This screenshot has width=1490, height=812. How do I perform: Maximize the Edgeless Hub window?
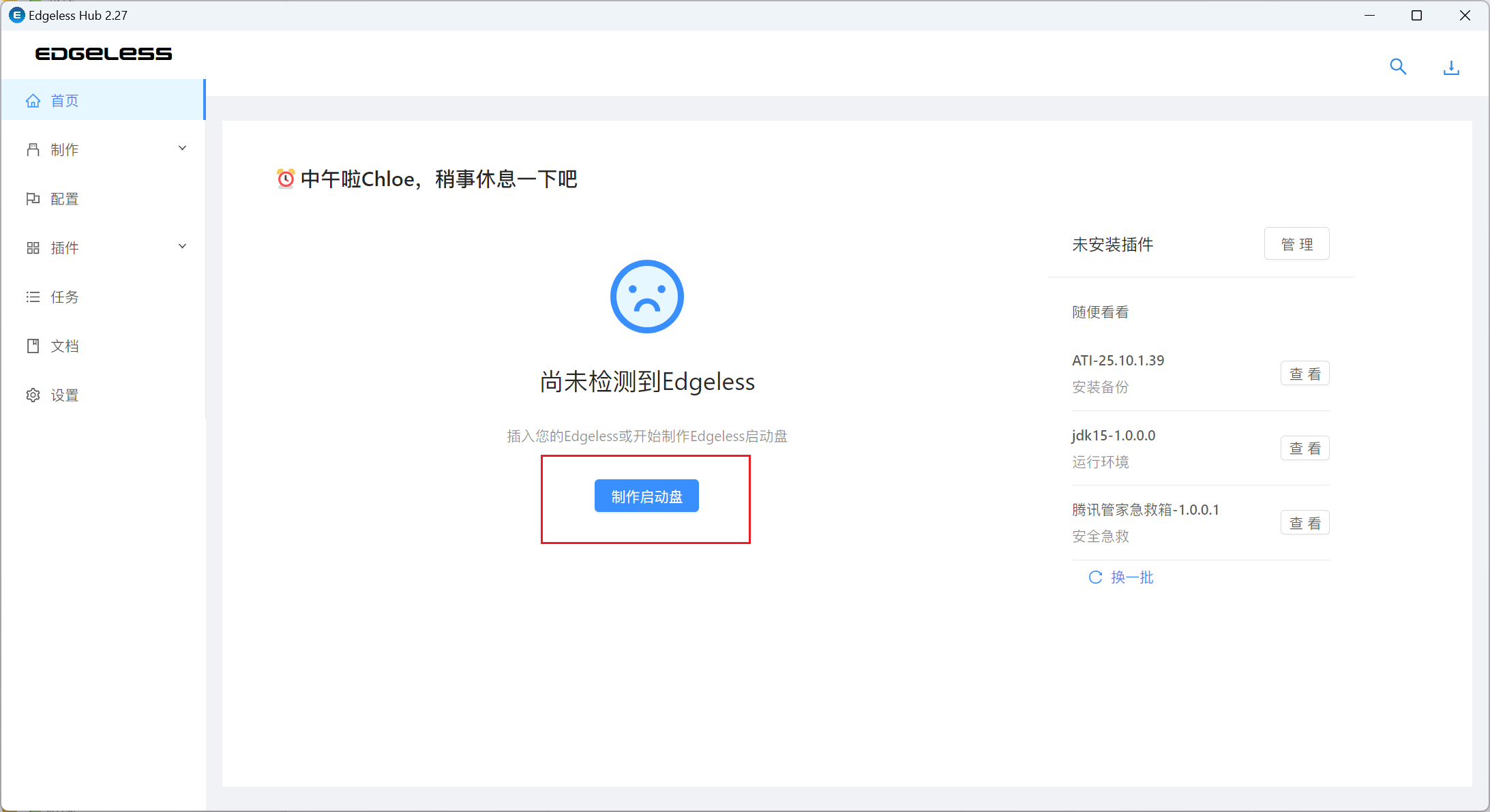1416,15
